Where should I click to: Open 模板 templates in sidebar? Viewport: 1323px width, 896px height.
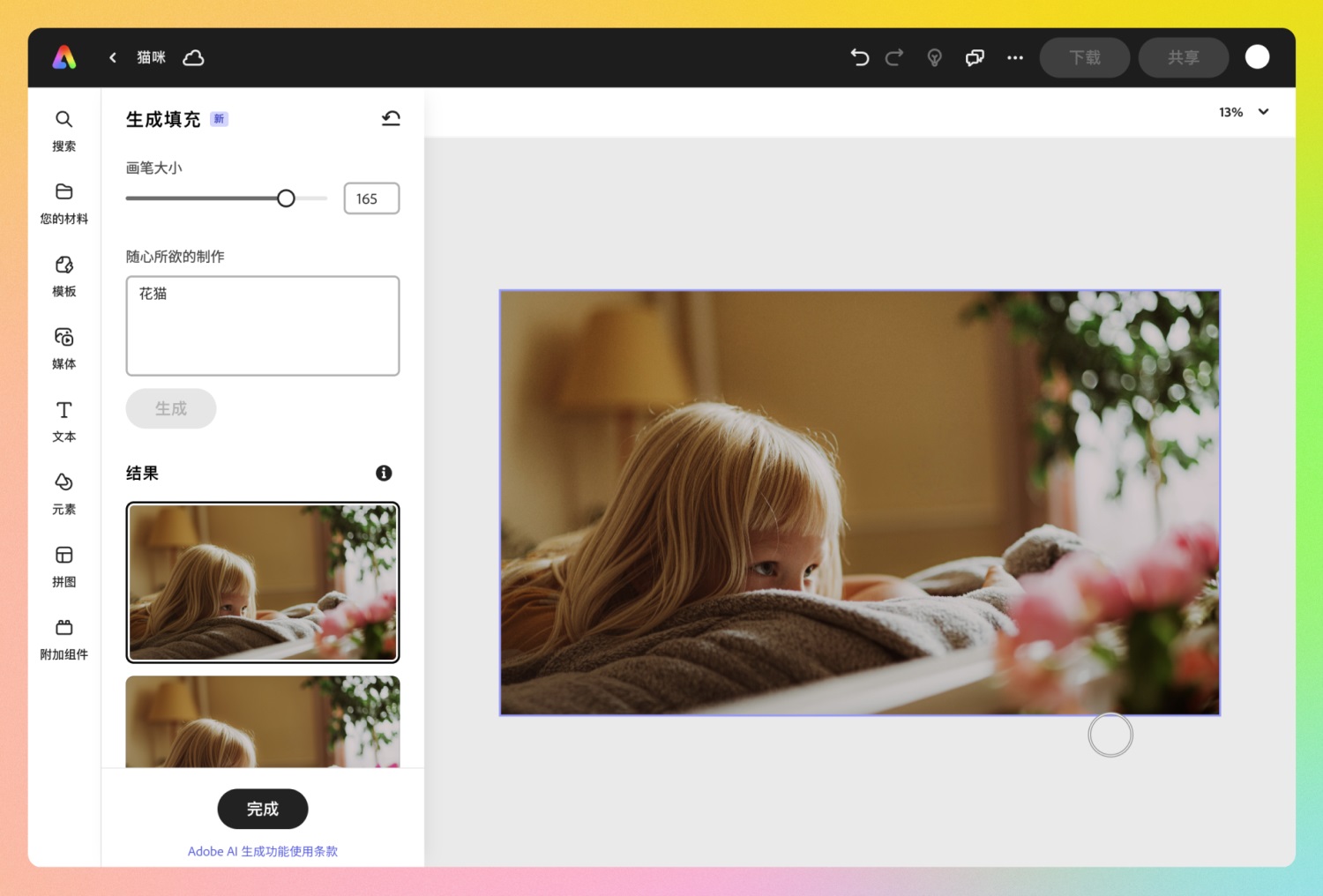pyautogui.click(x=64, y=276)
